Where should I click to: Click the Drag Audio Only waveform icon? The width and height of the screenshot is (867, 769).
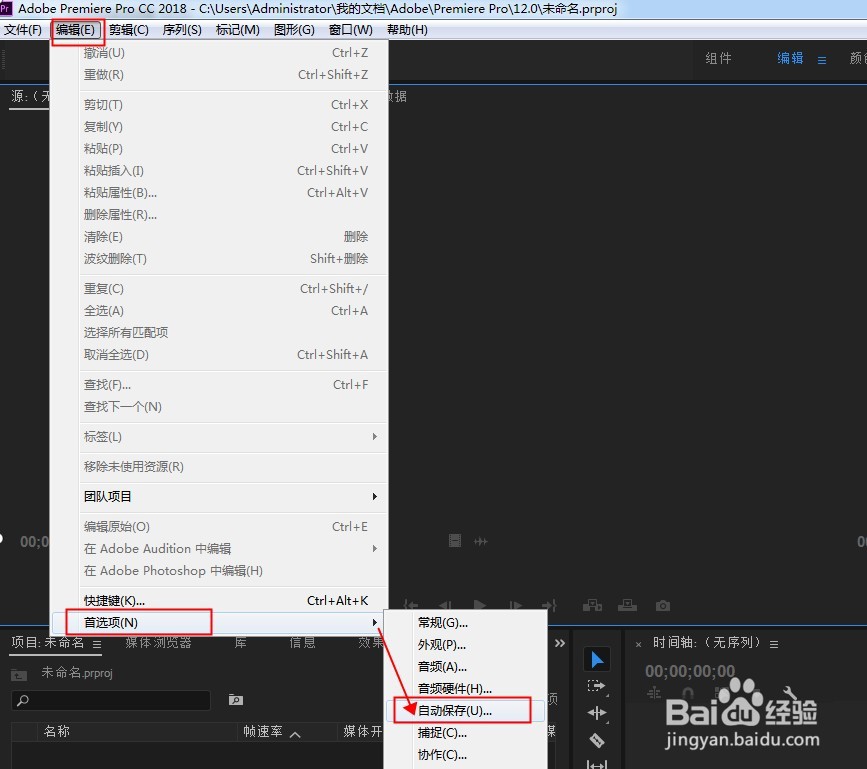coord(480,541)
